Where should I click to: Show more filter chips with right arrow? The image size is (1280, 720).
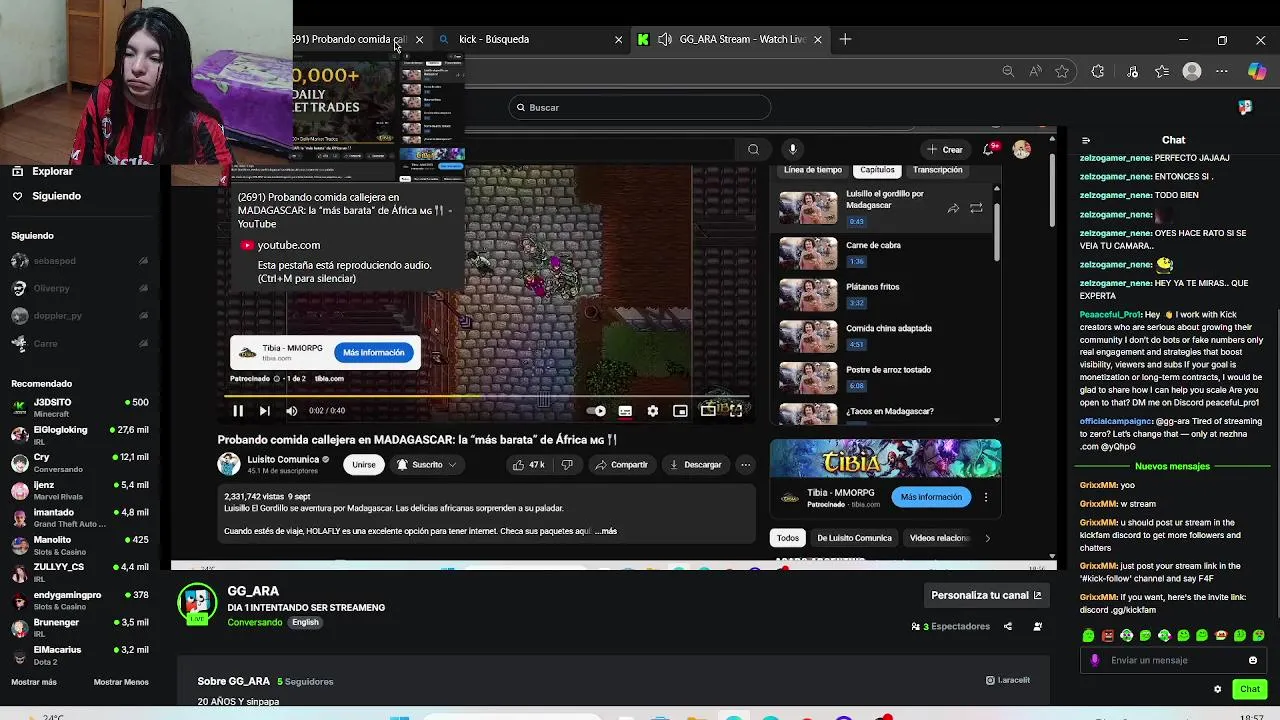pyautogui.click(x=987, y=538)
